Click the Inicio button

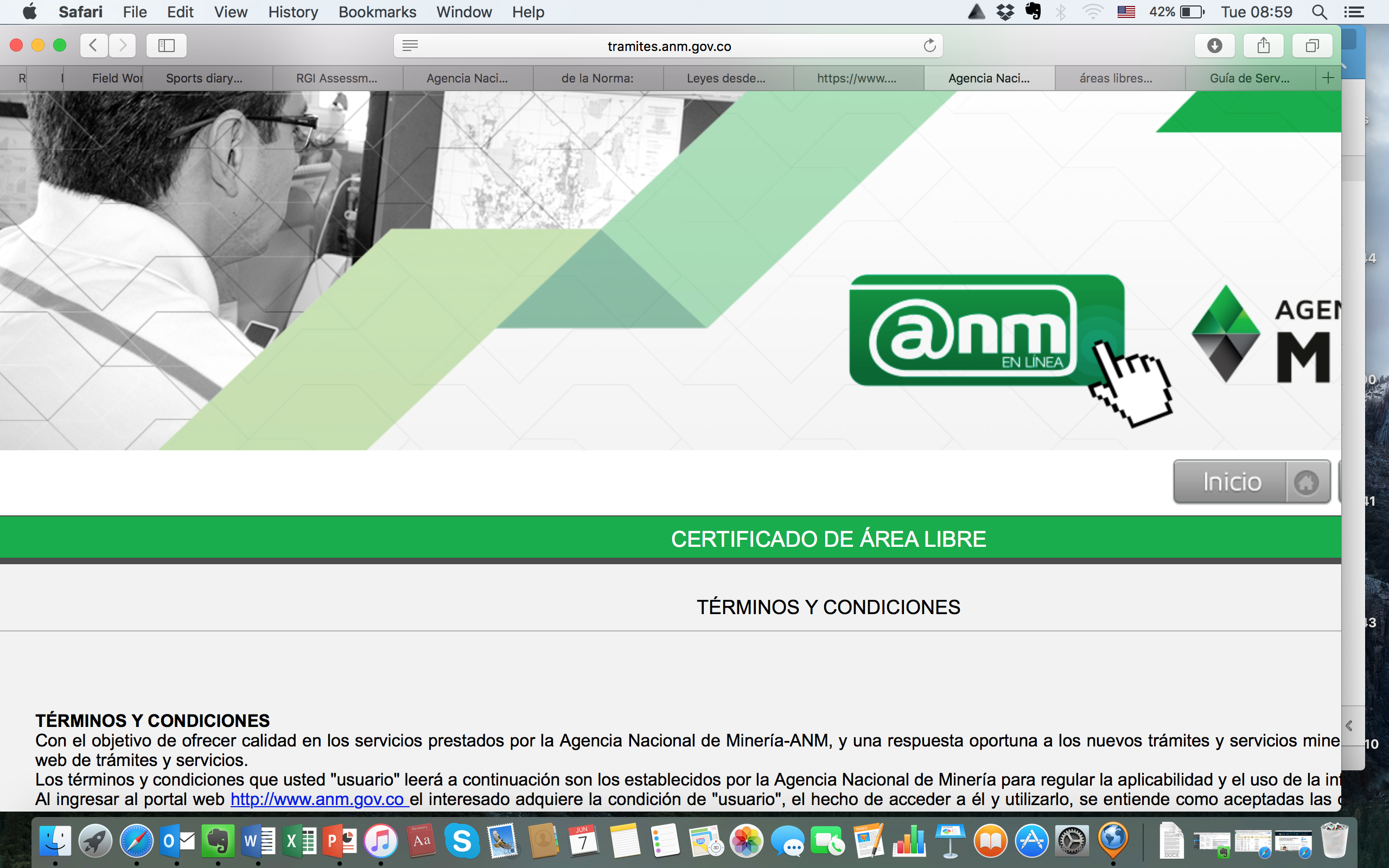1252,482
